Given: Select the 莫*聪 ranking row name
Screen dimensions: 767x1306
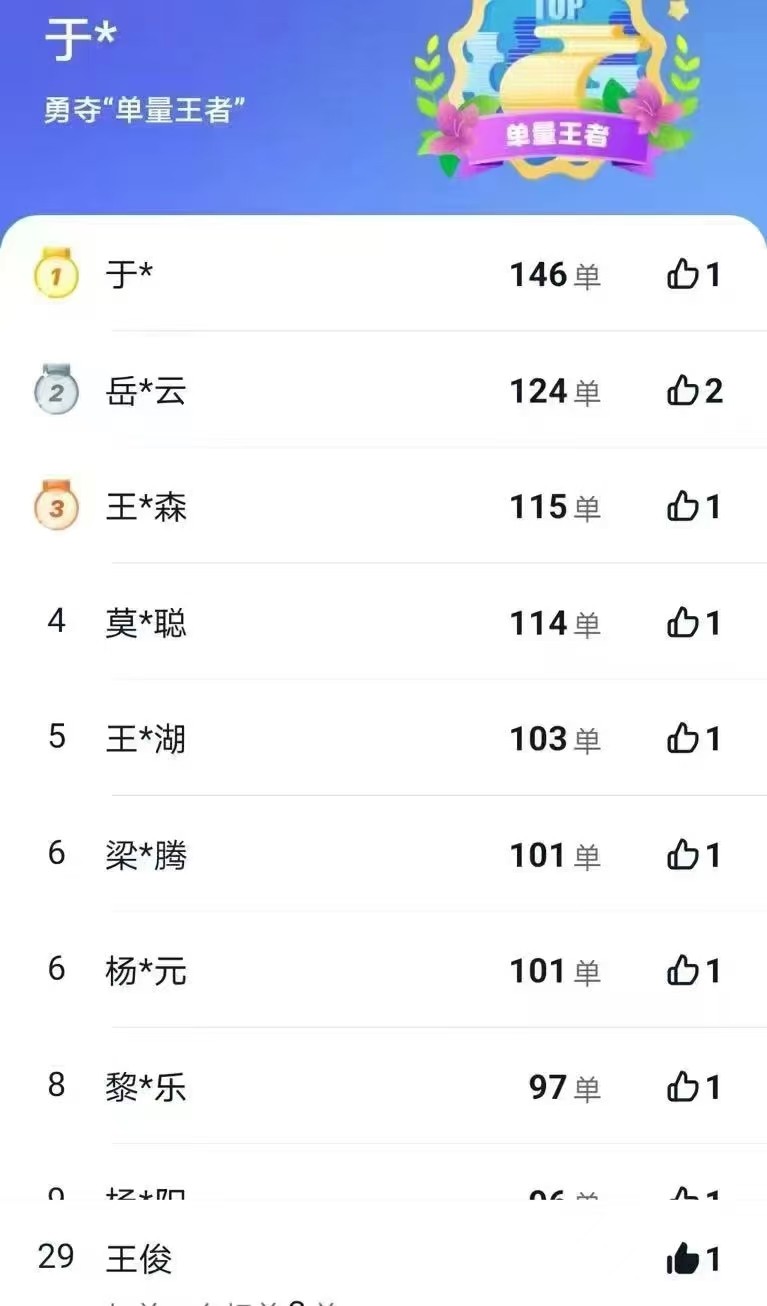Looking at the screenshot, I should 146,624.
